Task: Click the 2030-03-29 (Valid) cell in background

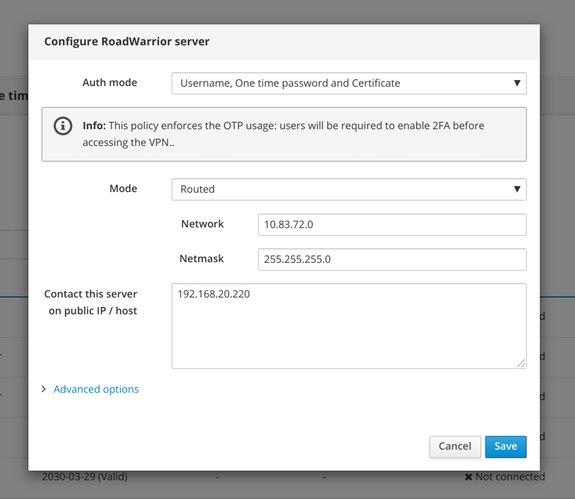Action: pyautogui.click(x=85, y=477)
